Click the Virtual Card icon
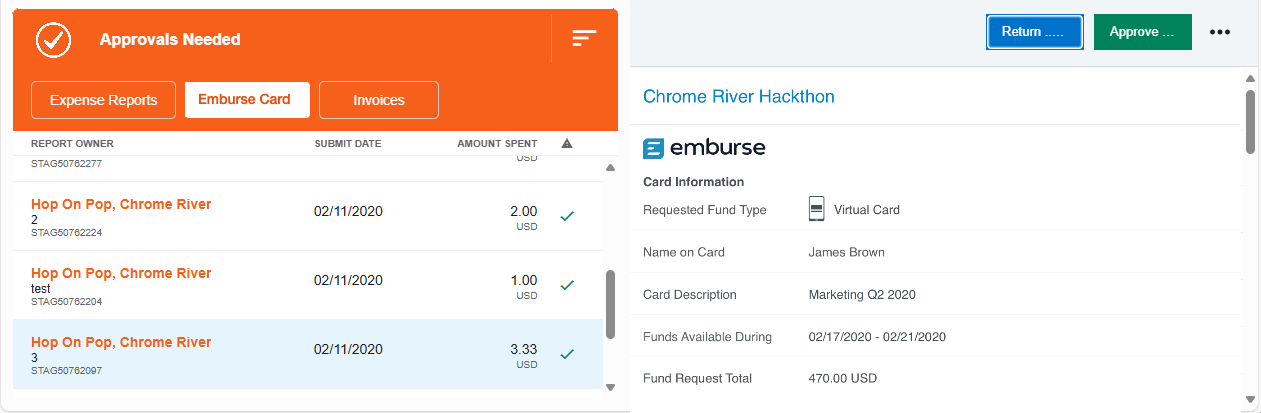Viewport: 1261px width, 413px height. point(816,210)
